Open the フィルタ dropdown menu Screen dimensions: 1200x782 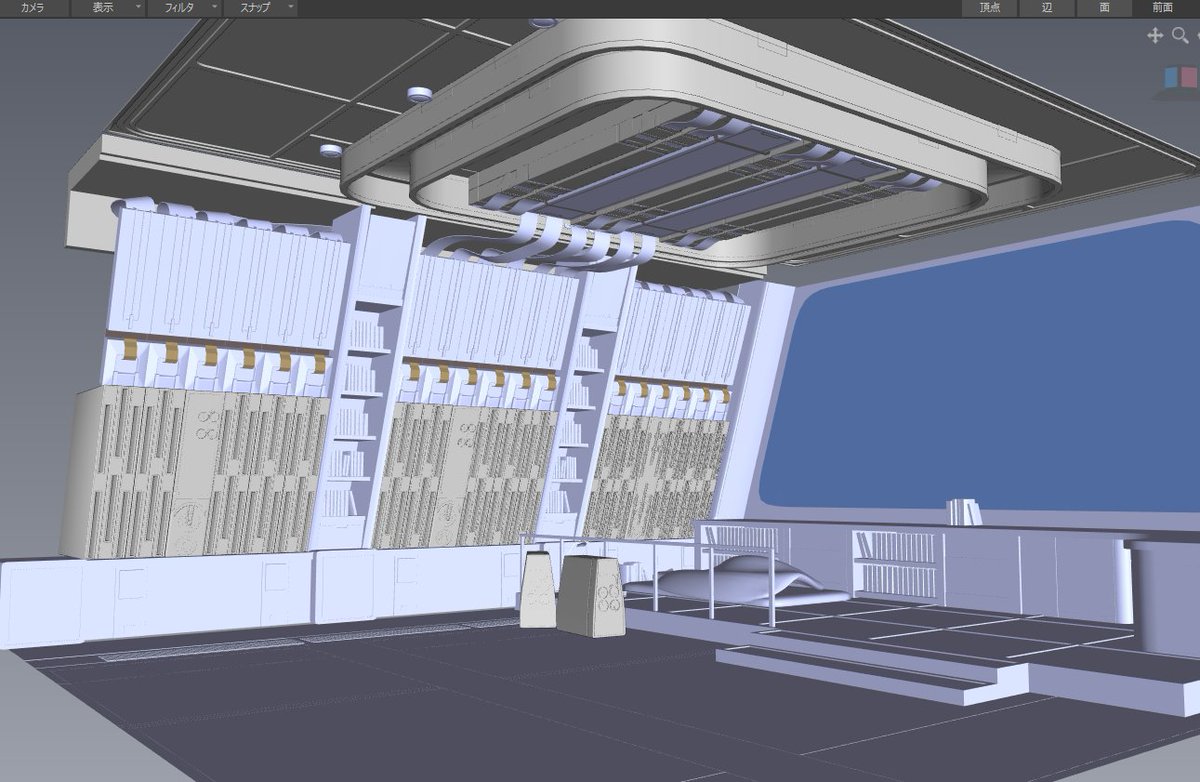(x=183, y=7)
